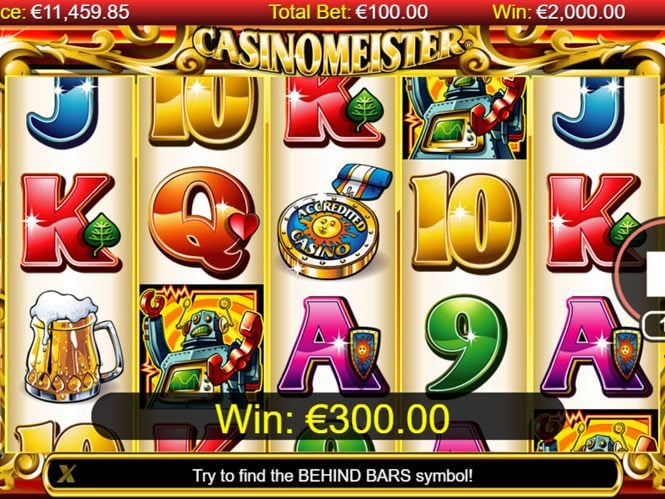Click the balance amount €11,459.85
Screen dimensions: 665x499
pos(80,12)
